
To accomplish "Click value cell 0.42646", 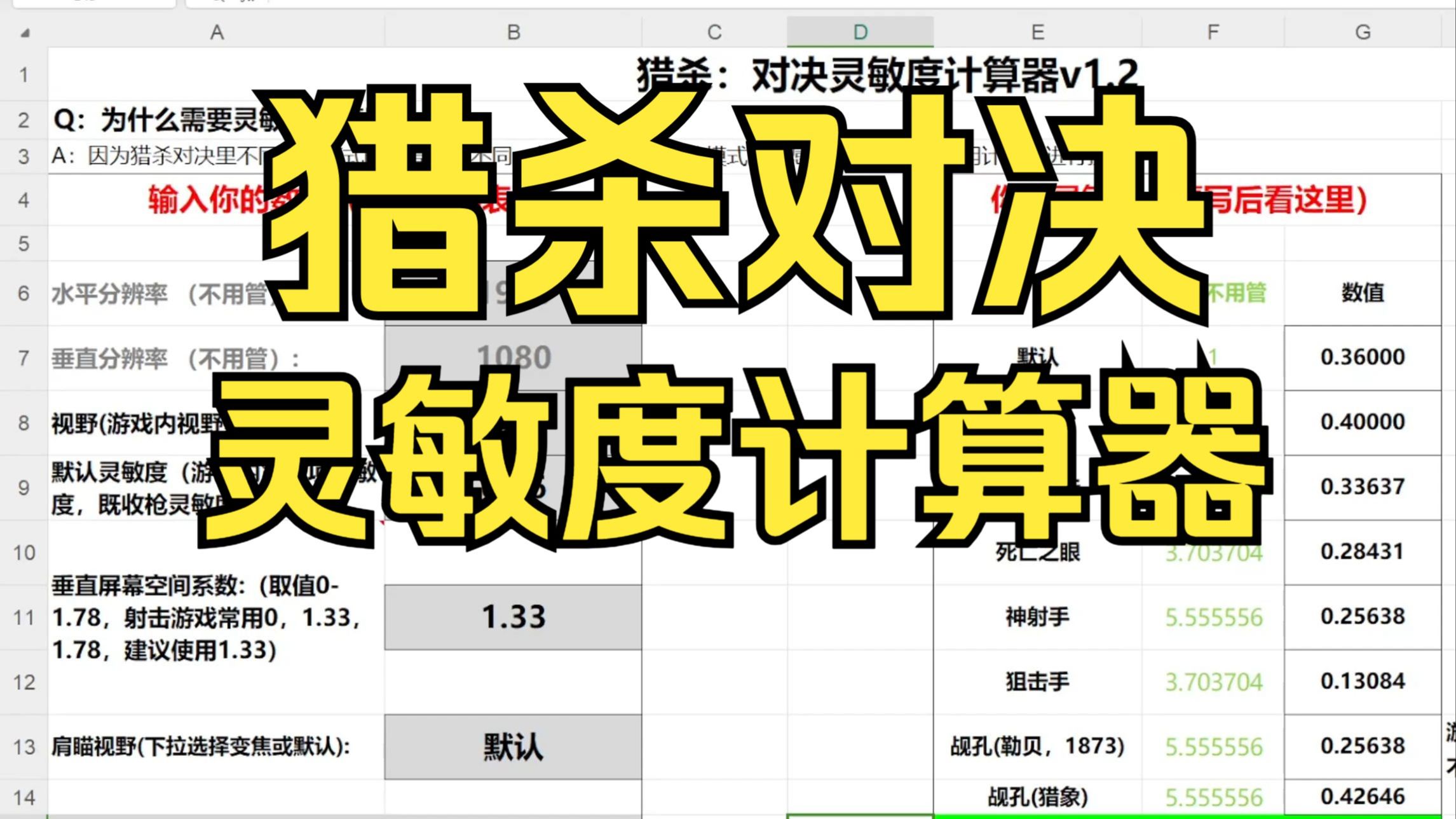I will click(1363, 797).
